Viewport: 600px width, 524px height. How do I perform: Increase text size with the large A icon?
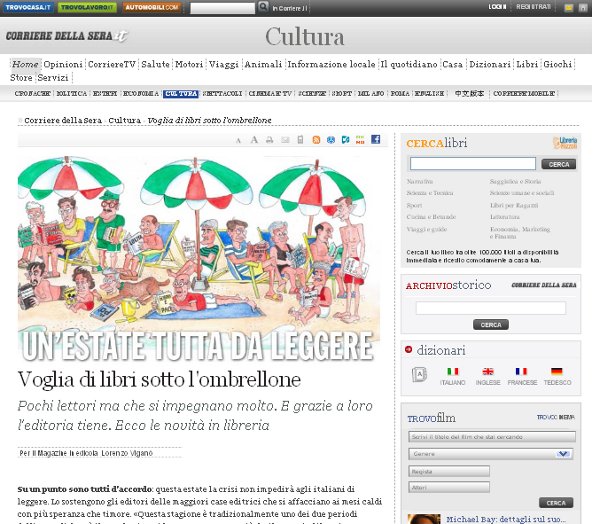254,140
